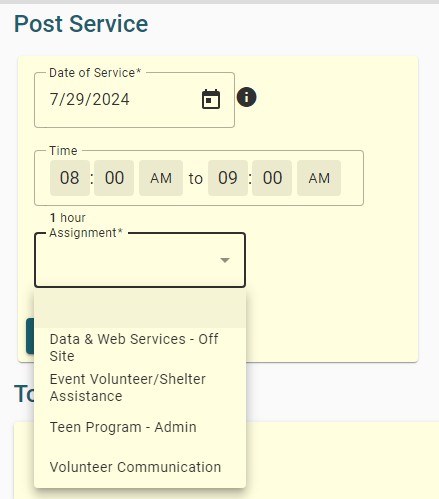Open the calendar picker icon
439x499 pixels.
(x=211, y=99)
